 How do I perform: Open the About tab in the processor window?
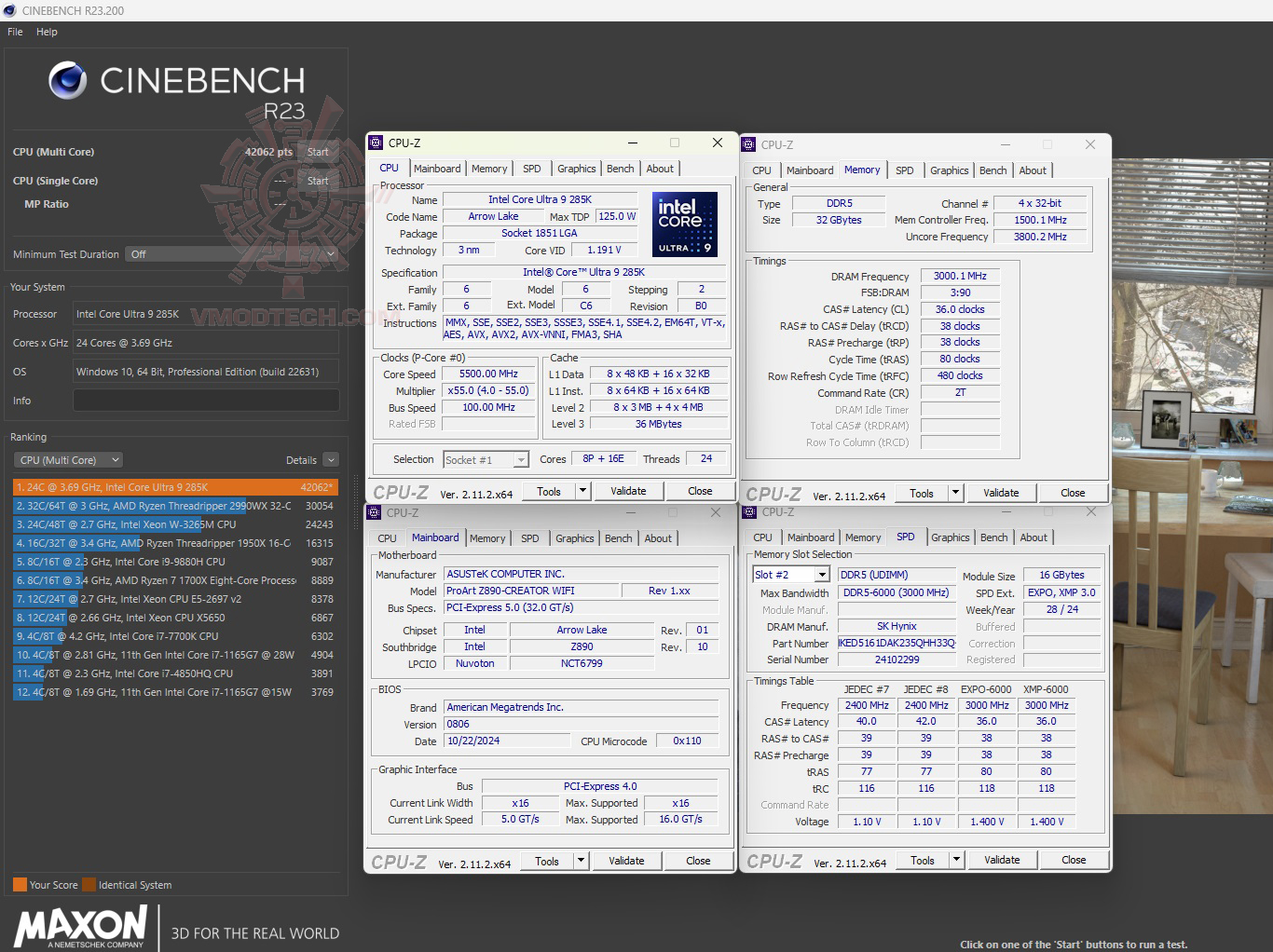pyautogui.click(x=660, y=169)
